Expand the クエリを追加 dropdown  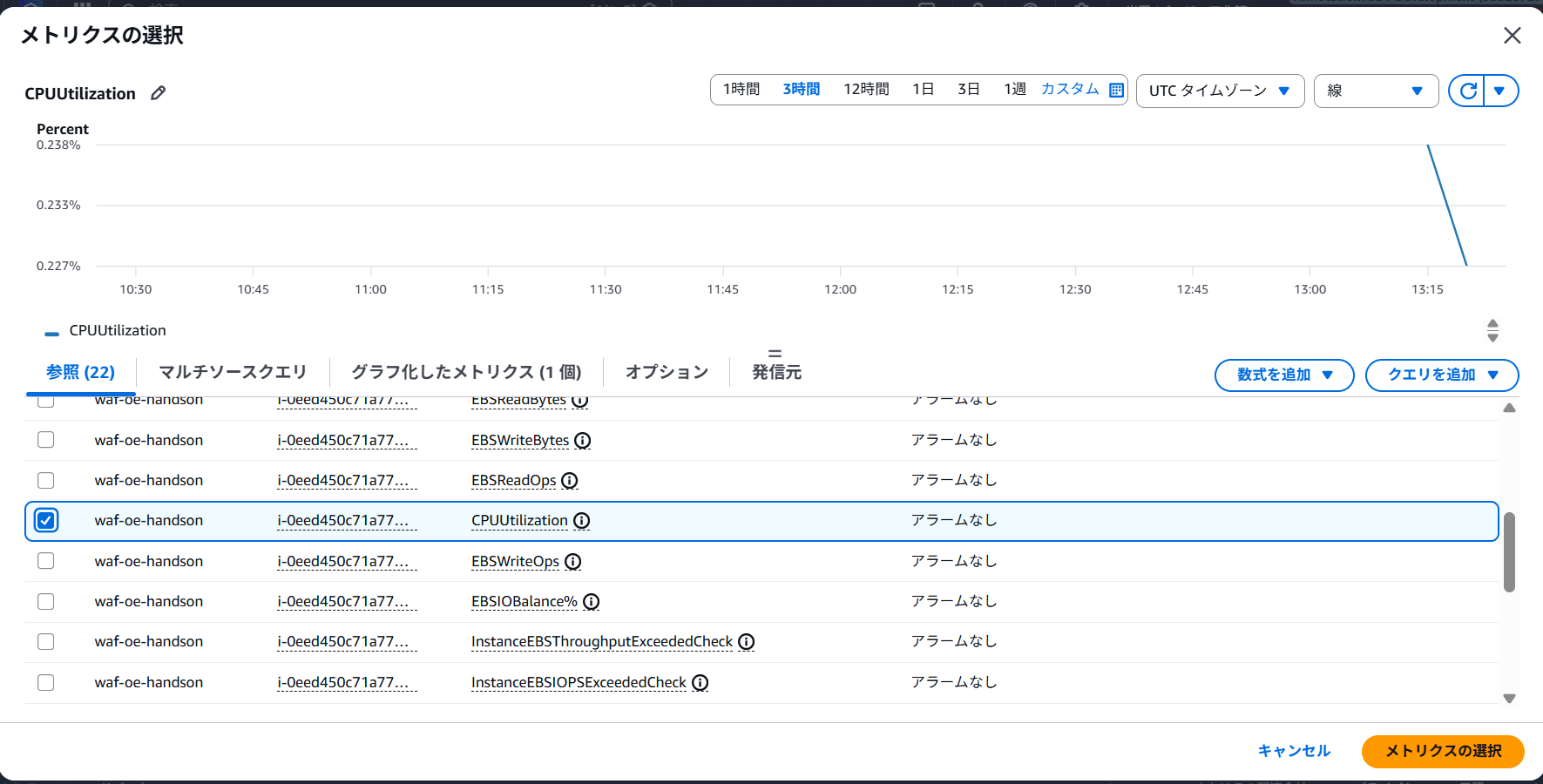point(1442,375)
